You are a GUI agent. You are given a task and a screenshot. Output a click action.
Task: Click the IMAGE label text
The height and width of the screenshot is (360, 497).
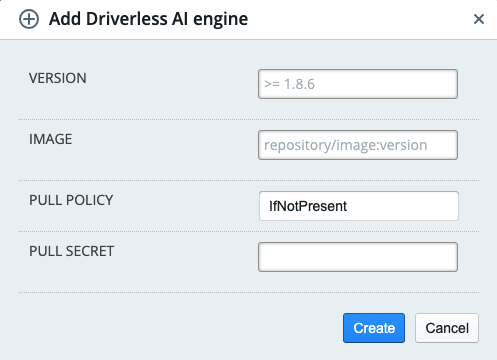[50, 139]
